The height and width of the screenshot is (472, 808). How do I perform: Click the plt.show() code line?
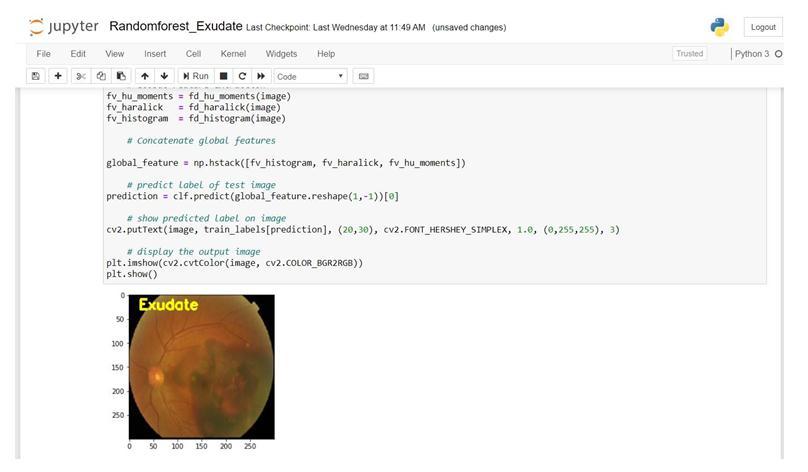coord(132,274)
